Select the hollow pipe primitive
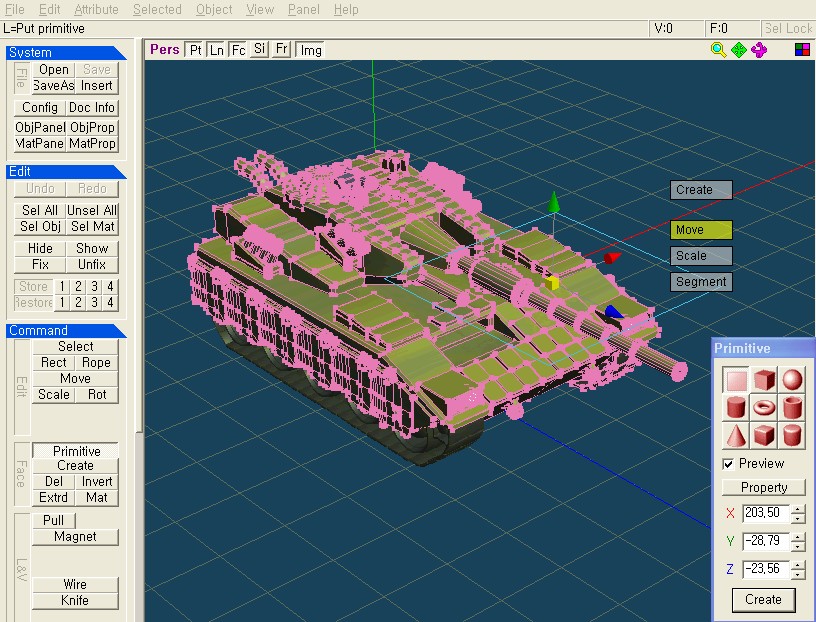The width and height of the screenshot is (816, 622). tap(792, 408)
